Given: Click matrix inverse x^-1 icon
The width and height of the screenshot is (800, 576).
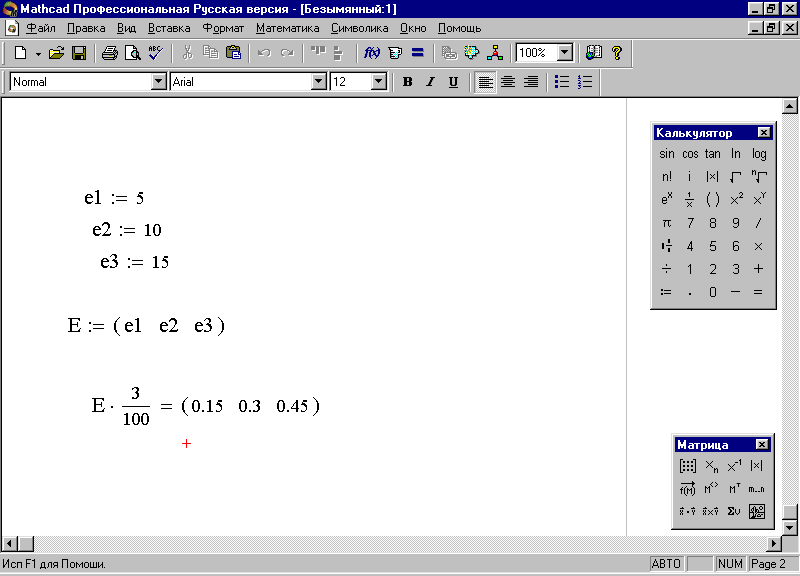Looking at the screenshot, I should point(734,466).
